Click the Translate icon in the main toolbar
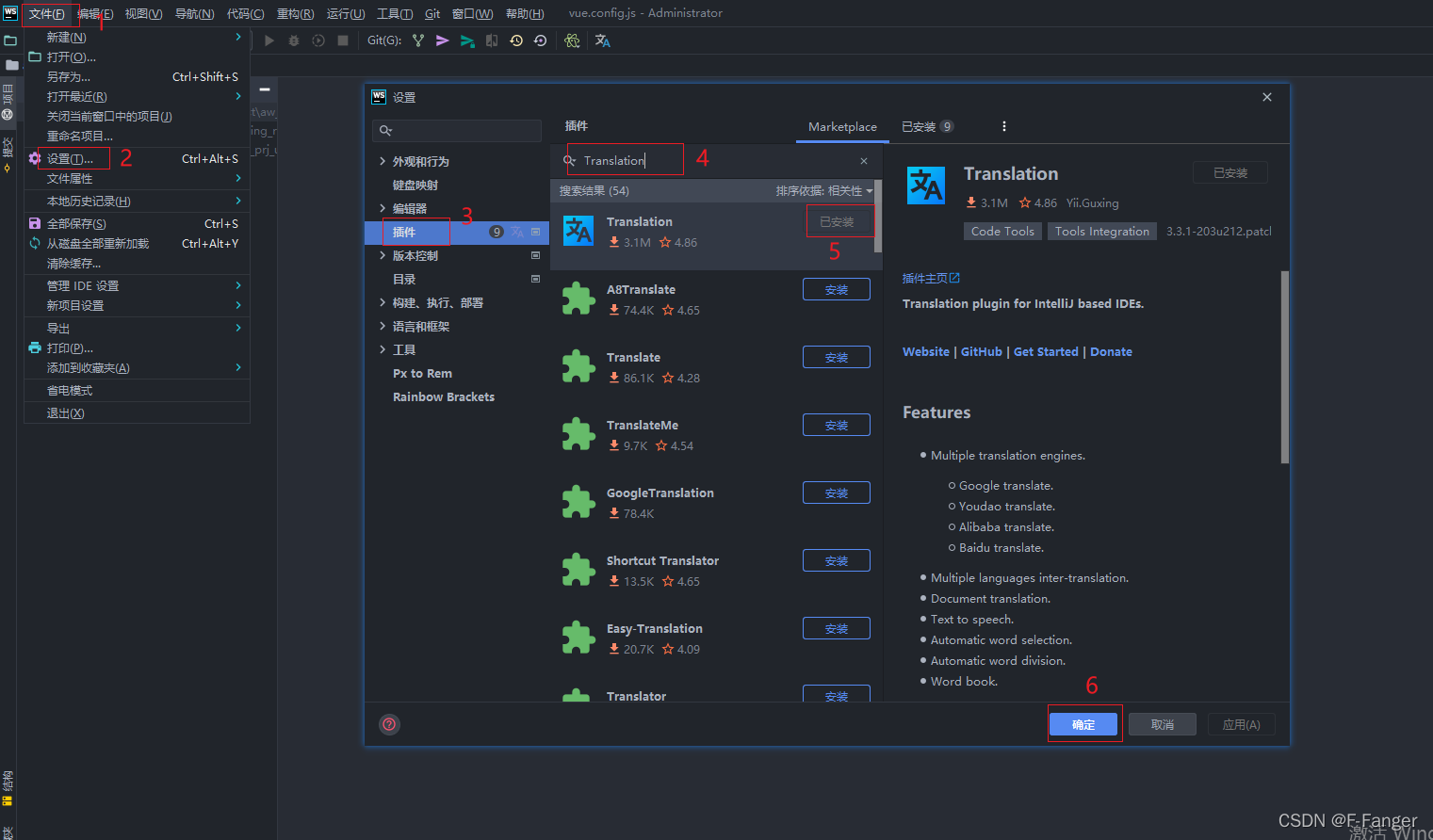This screenshot has width=1433, height=840. [603, 40]
